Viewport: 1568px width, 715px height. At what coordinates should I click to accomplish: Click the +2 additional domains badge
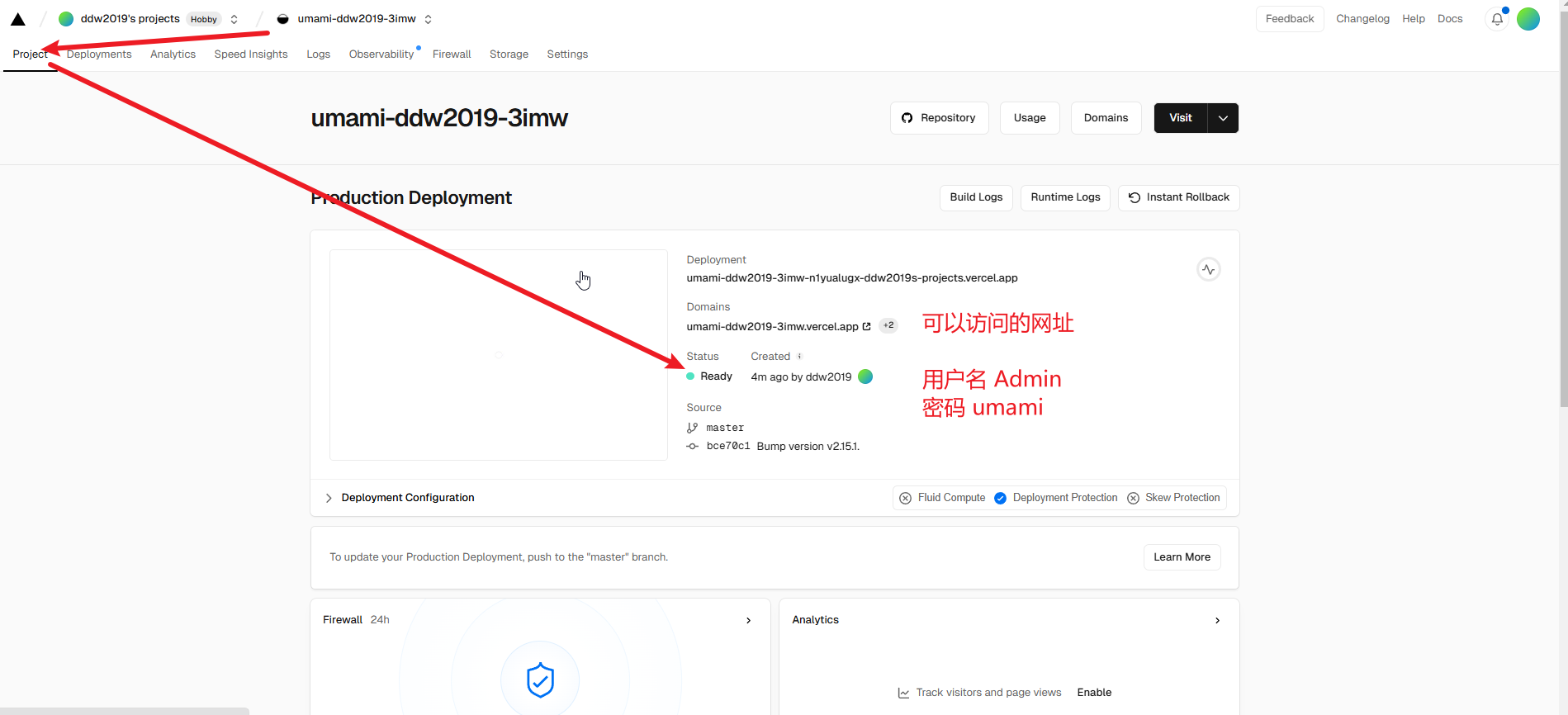888,325
